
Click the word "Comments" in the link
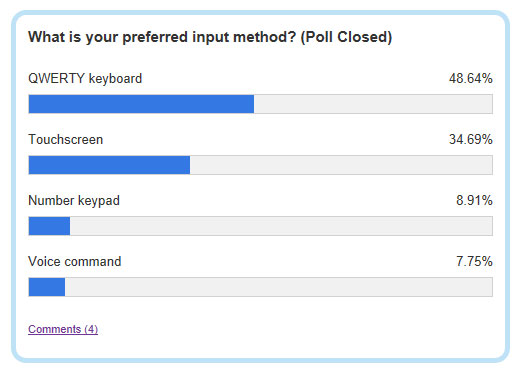point(55,329)
